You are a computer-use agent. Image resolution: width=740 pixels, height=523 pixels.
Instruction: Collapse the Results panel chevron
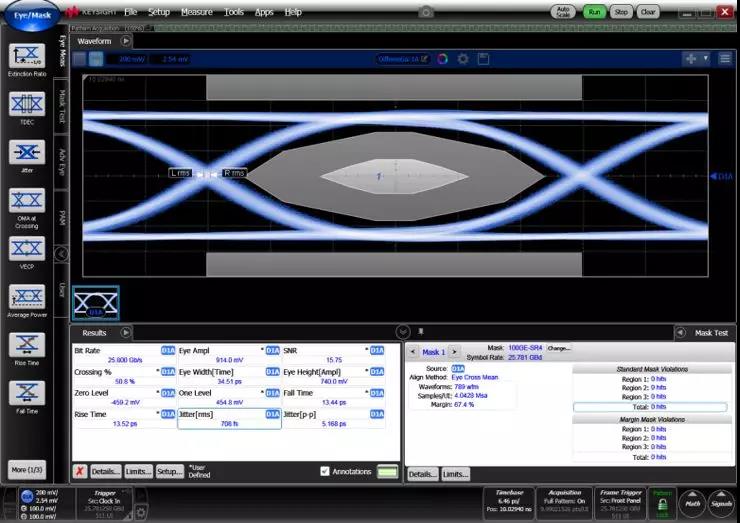(403, 332)
